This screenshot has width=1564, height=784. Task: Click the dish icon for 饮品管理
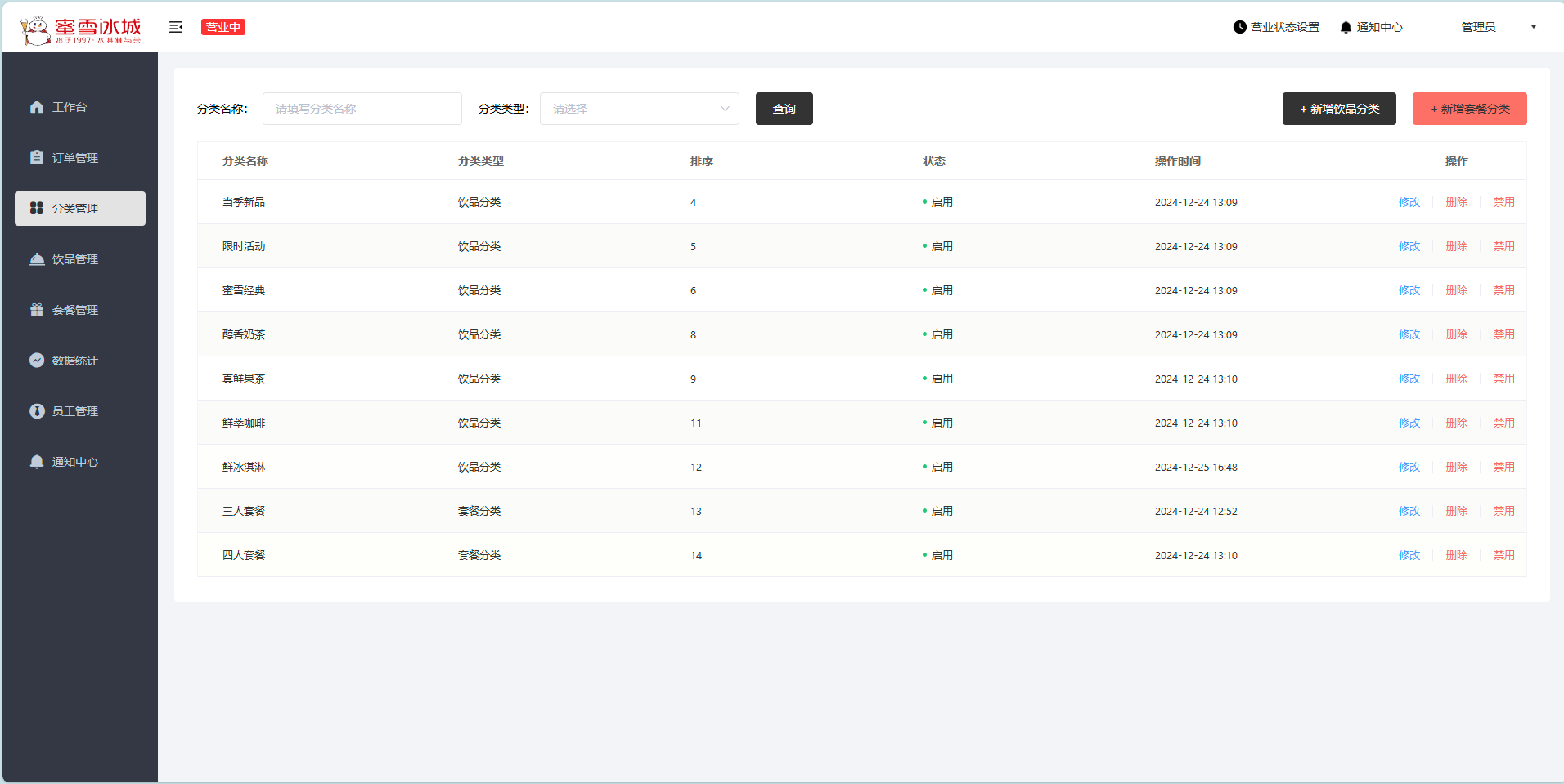tap(37, 259)
